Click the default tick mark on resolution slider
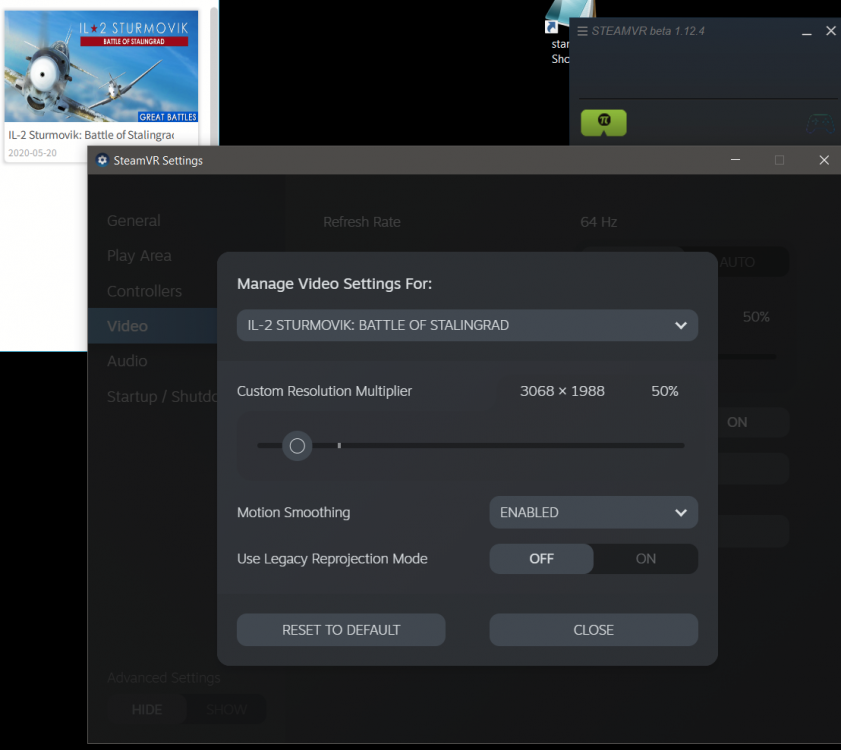Image resolution: width=841 pixels, height=750 pixels. click(339, 445)
